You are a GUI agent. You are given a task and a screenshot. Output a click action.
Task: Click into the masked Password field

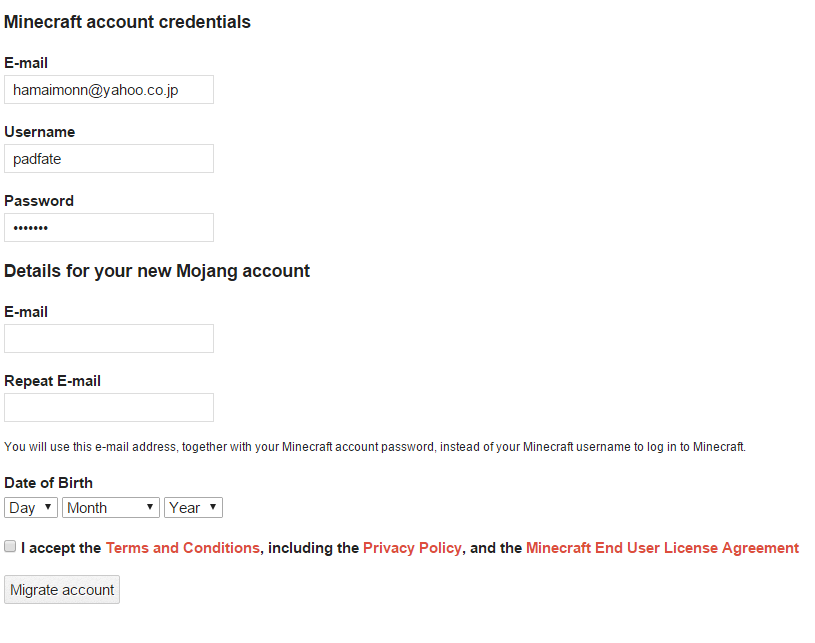(109, 228)
